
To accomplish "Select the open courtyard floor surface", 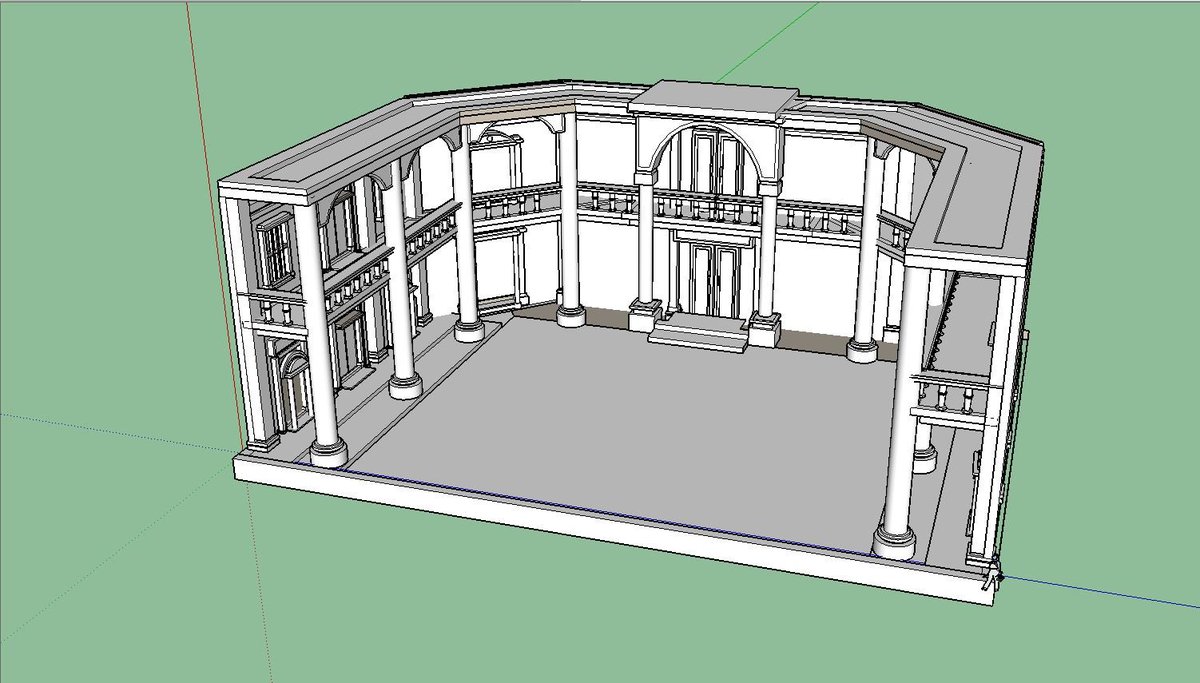I will [640, 430].
